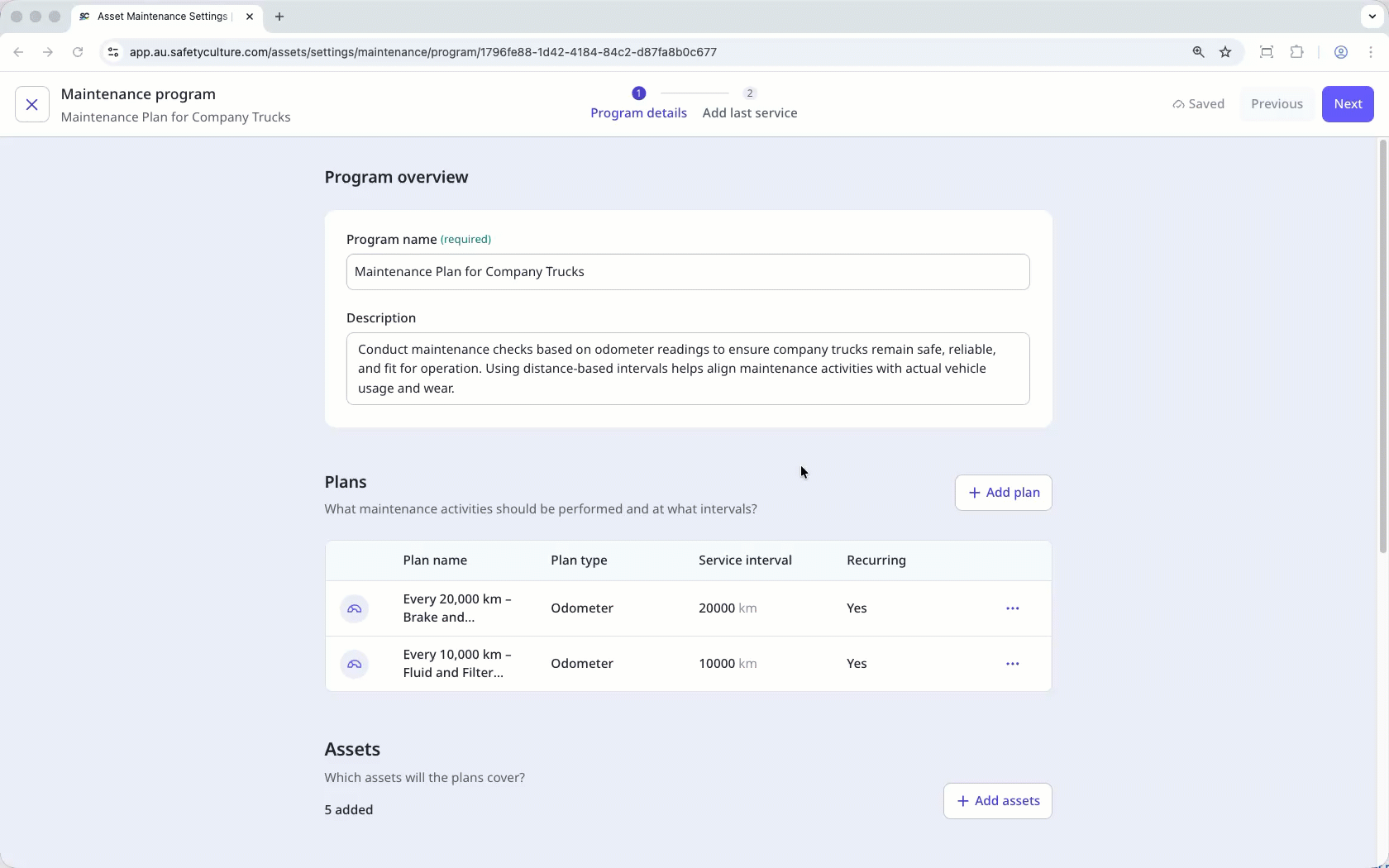The image size is (1389, 868).
Task: Click the Add plan button
Action: 1003,493
